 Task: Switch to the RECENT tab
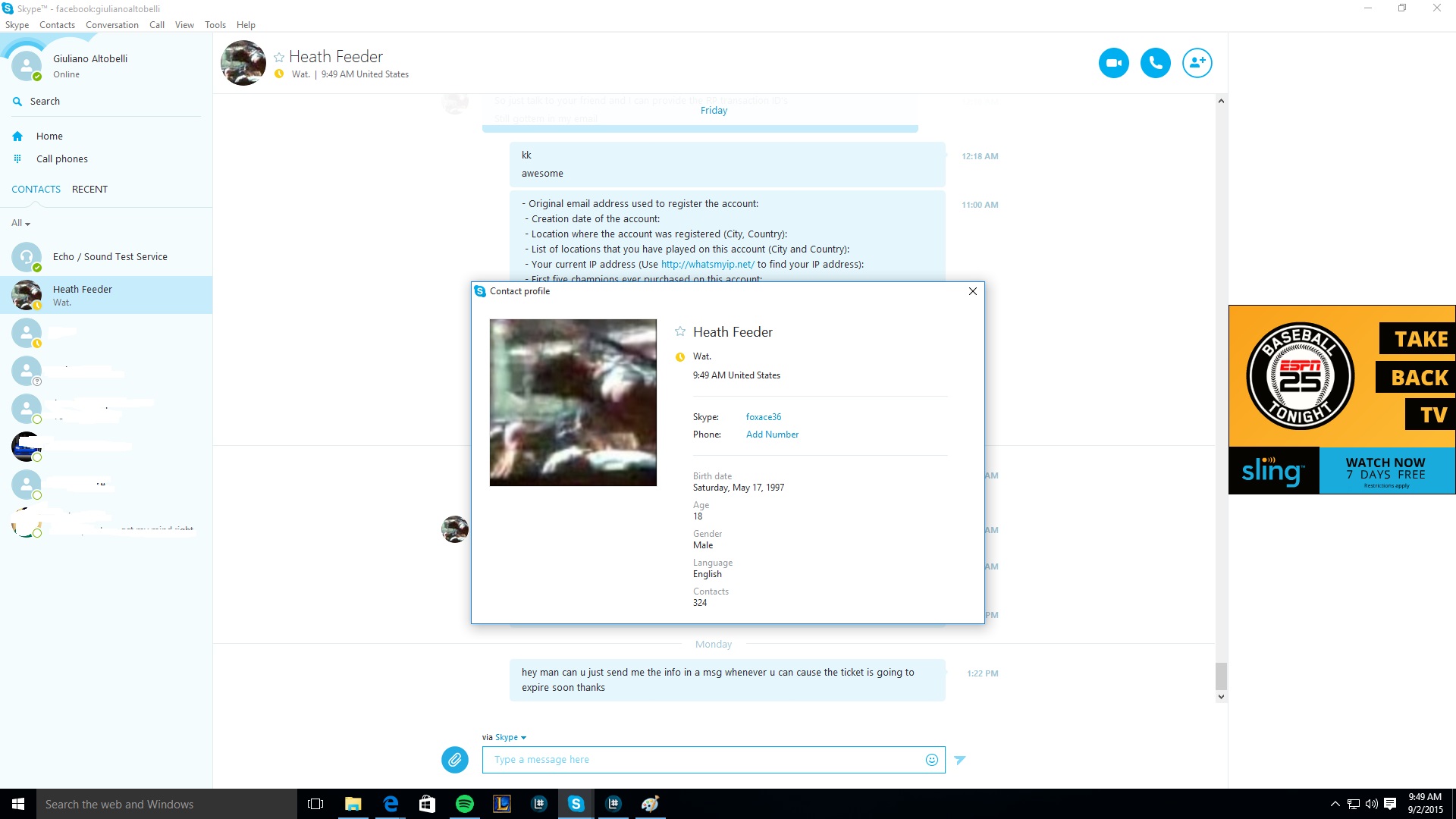tap(89, 190)
